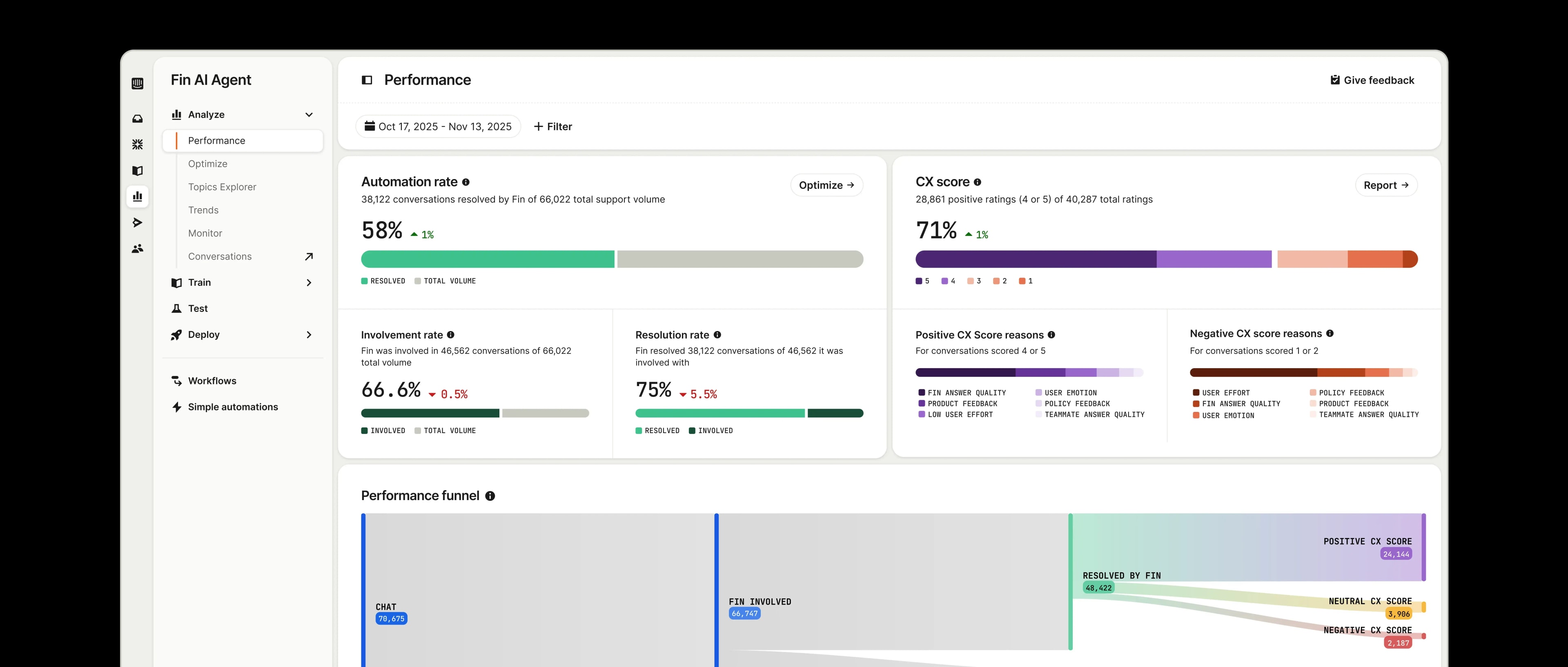Open the Inbox icon in the sidebar

click(138, 118)
